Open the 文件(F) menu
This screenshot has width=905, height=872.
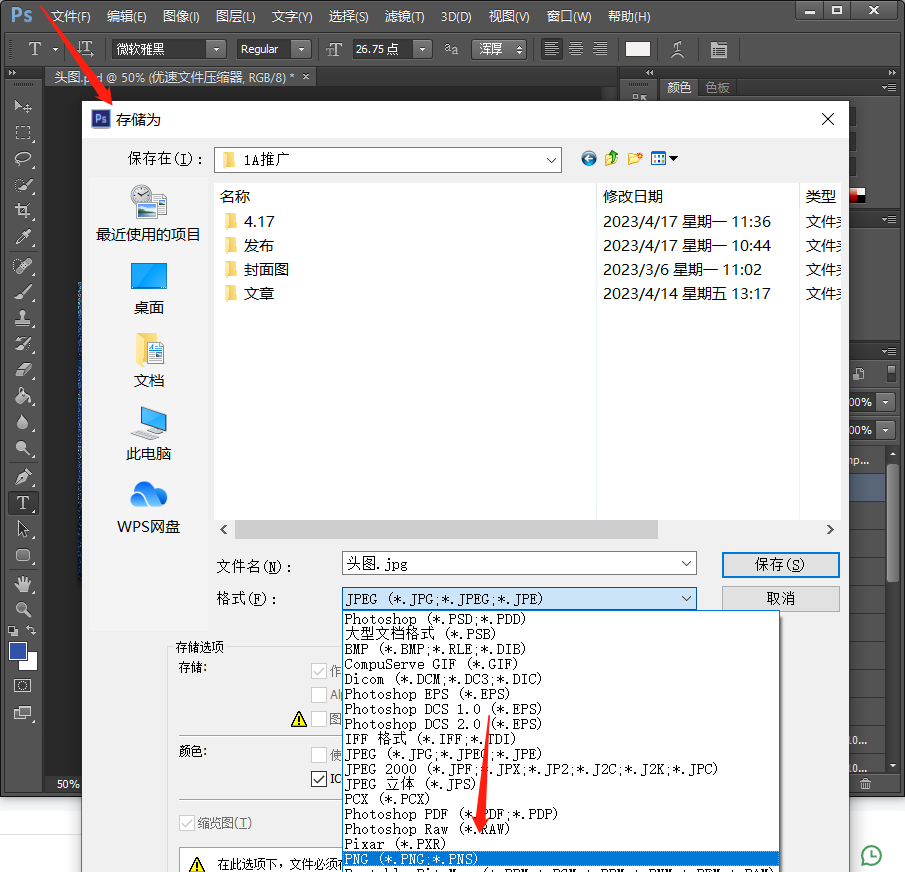[70, 16]
